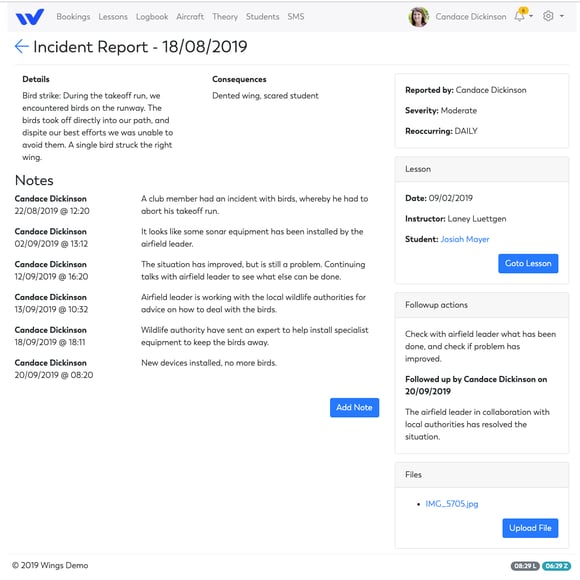Open the SMS menu
The height and width of the screenshot is (580, 580).
point(296,17)
